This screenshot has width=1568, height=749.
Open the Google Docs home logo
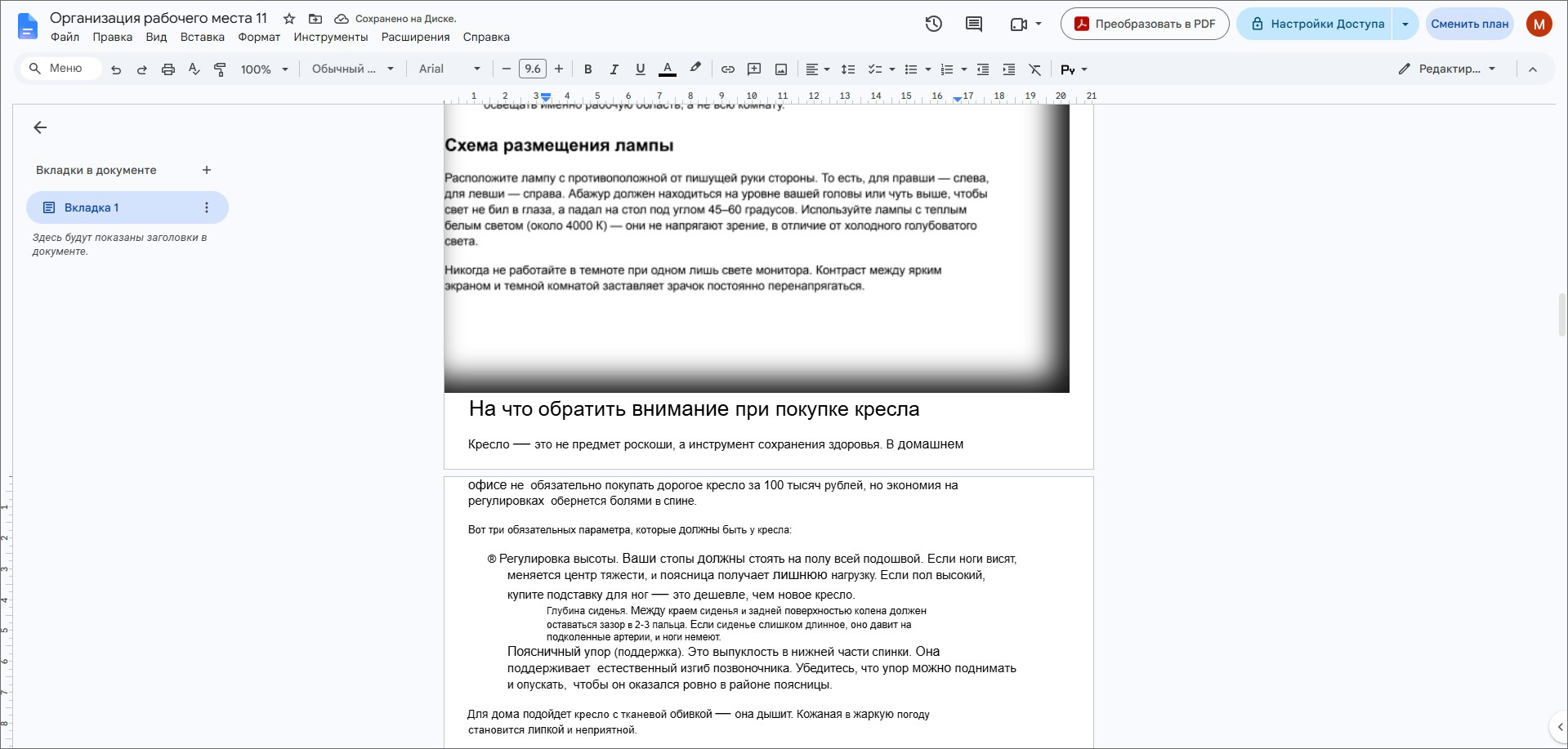pos(27,25)
